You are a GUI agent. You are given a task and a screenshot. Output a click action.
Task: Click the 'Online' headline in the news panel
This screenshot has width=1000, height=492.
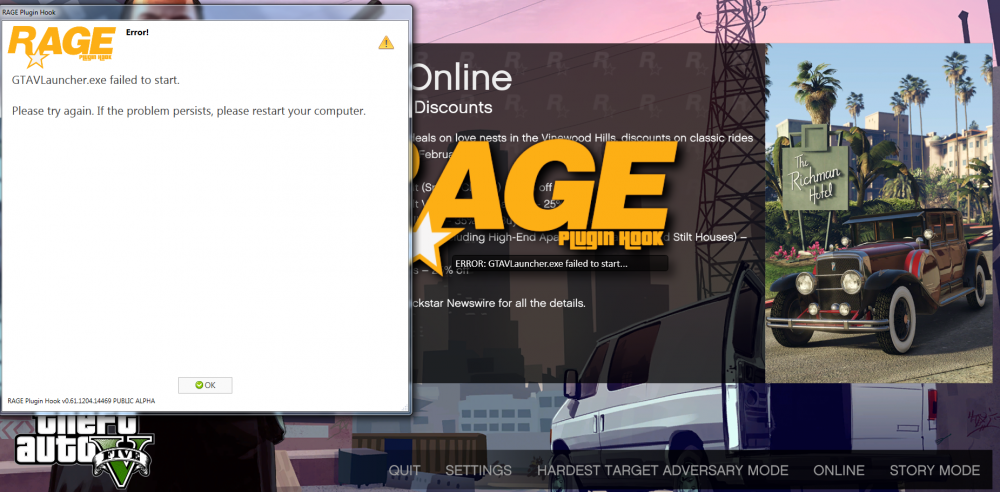point(461,78)
